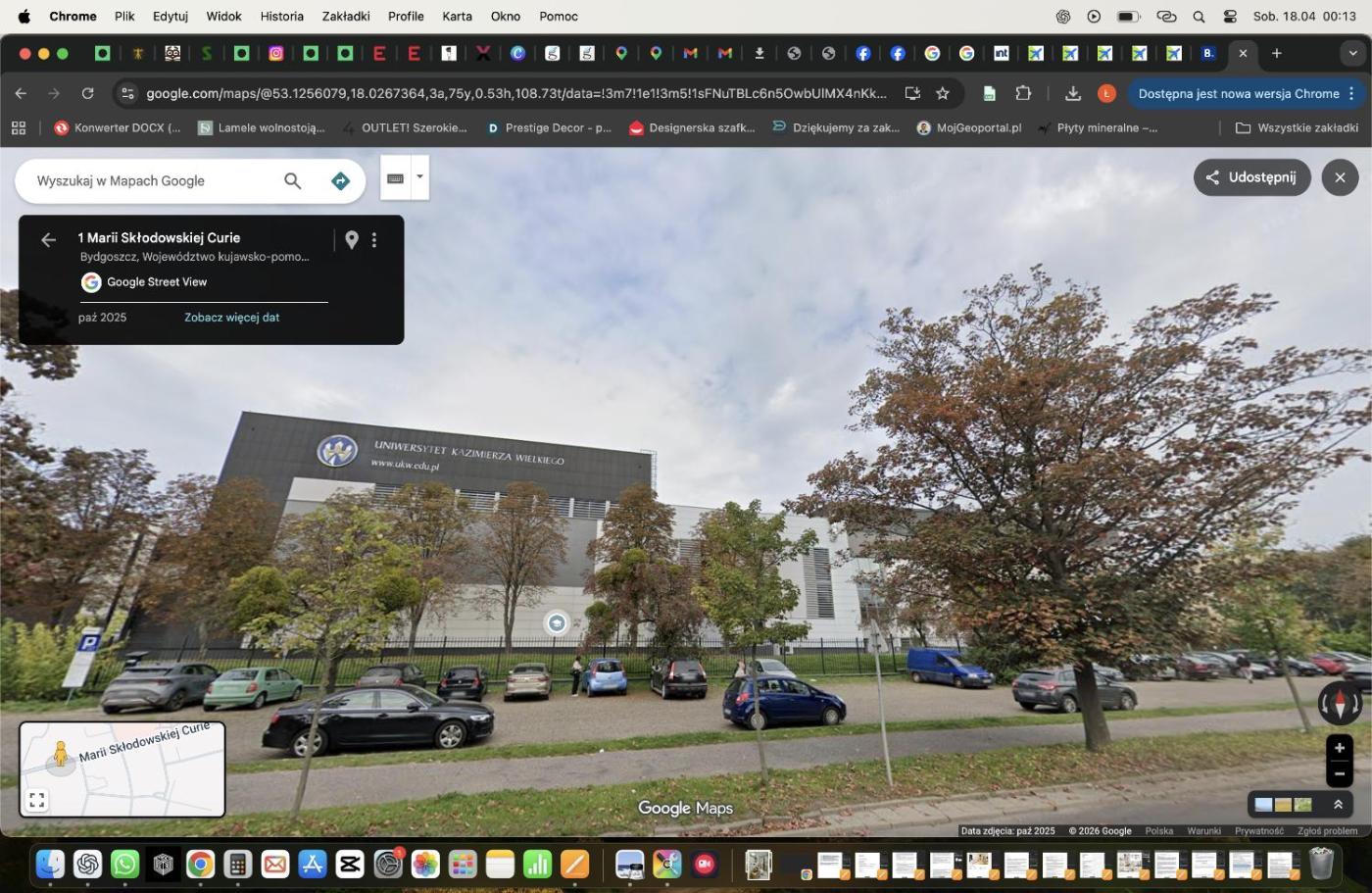Go back using the address panel arrow

[x=48, y=239]
